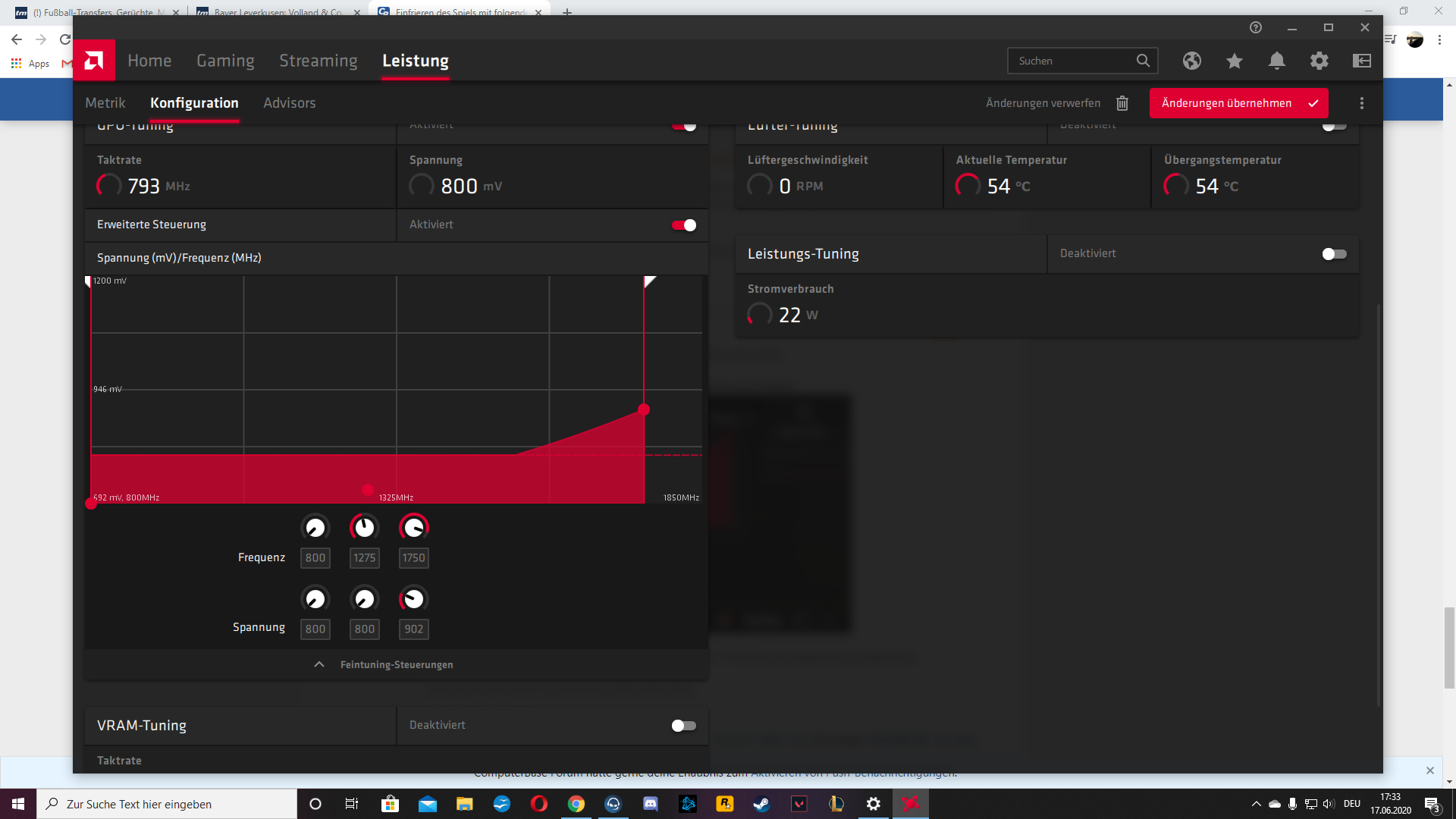Viewport: 1456px width, 819px height.
Task: Open the three-dot more options menu
Action: click(x=1362, y=103)
